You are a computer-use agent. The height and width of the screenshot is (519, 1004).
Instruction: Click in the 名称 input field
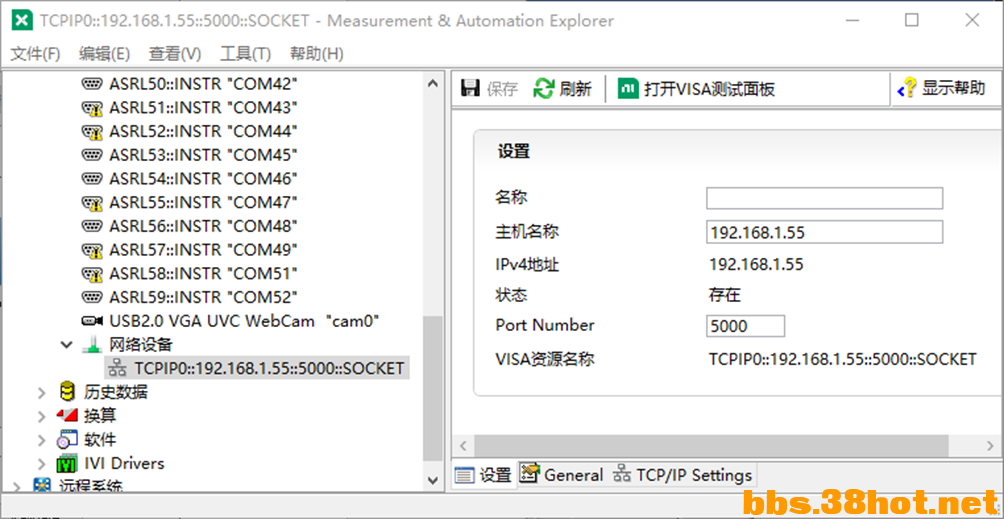825,198
